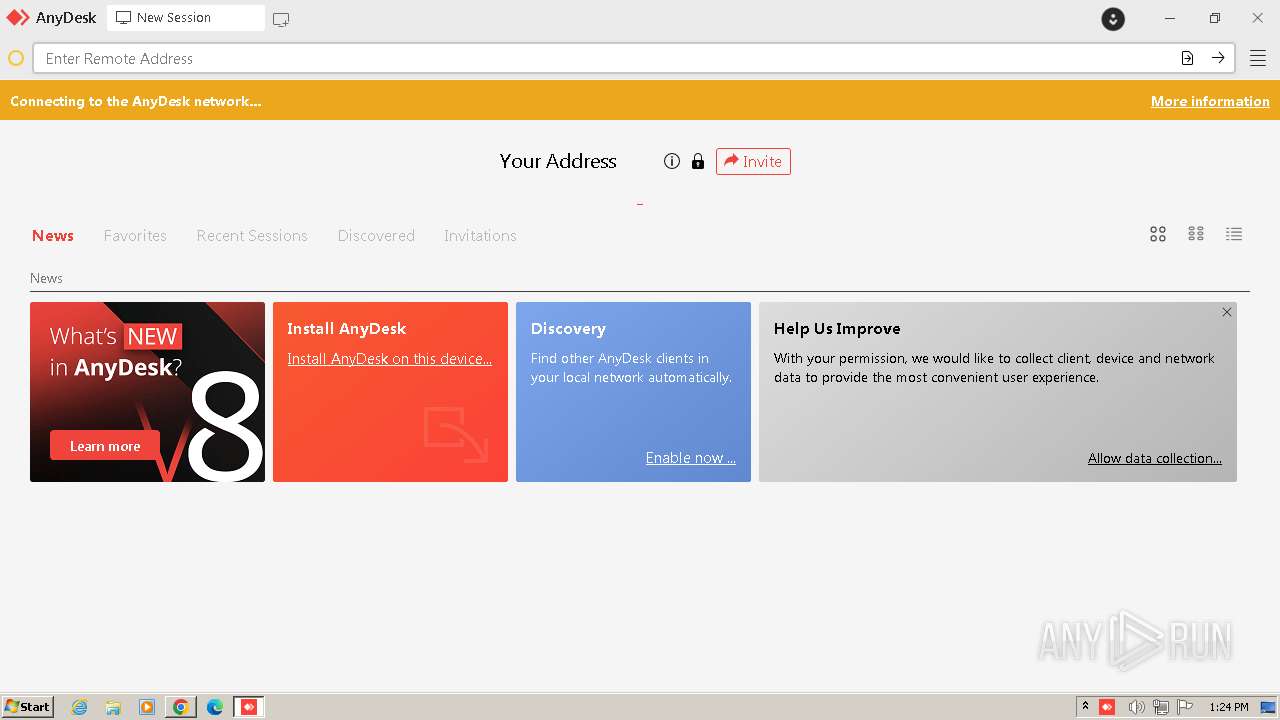1280x720 pixels.
Task: Open Microsoft Edge from taskbar
Action: coord(215,707)
